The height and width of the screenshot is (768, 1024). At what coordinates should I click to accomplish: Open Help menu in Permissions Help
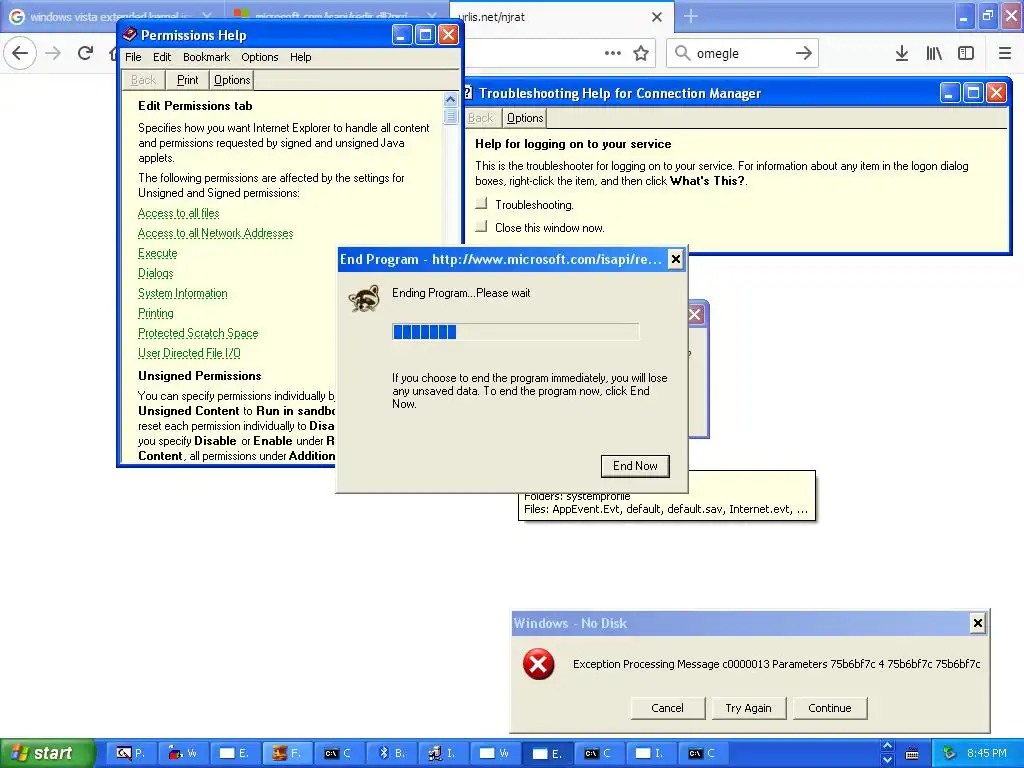300,57
